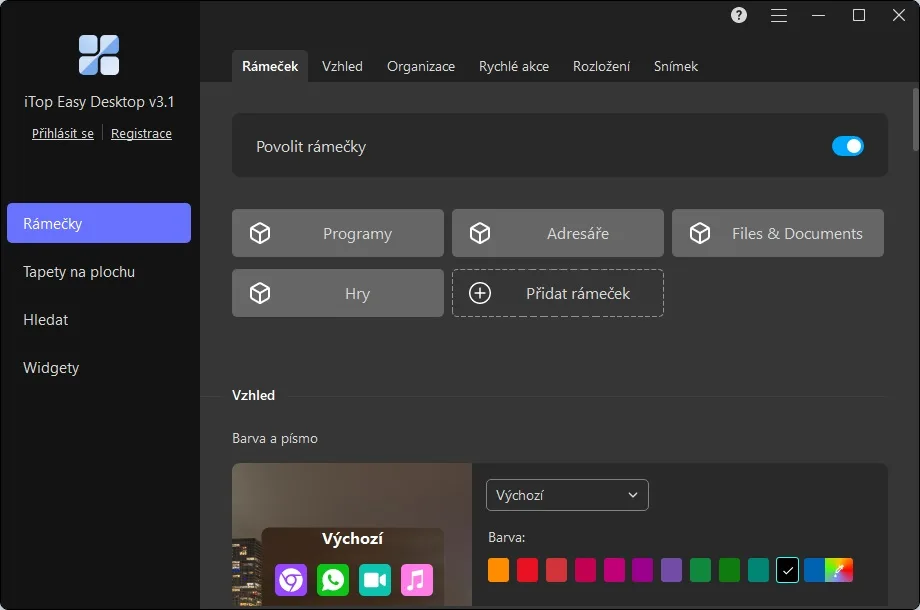Click the plus icon in Přidat rámeček

(x=480, y=293)
